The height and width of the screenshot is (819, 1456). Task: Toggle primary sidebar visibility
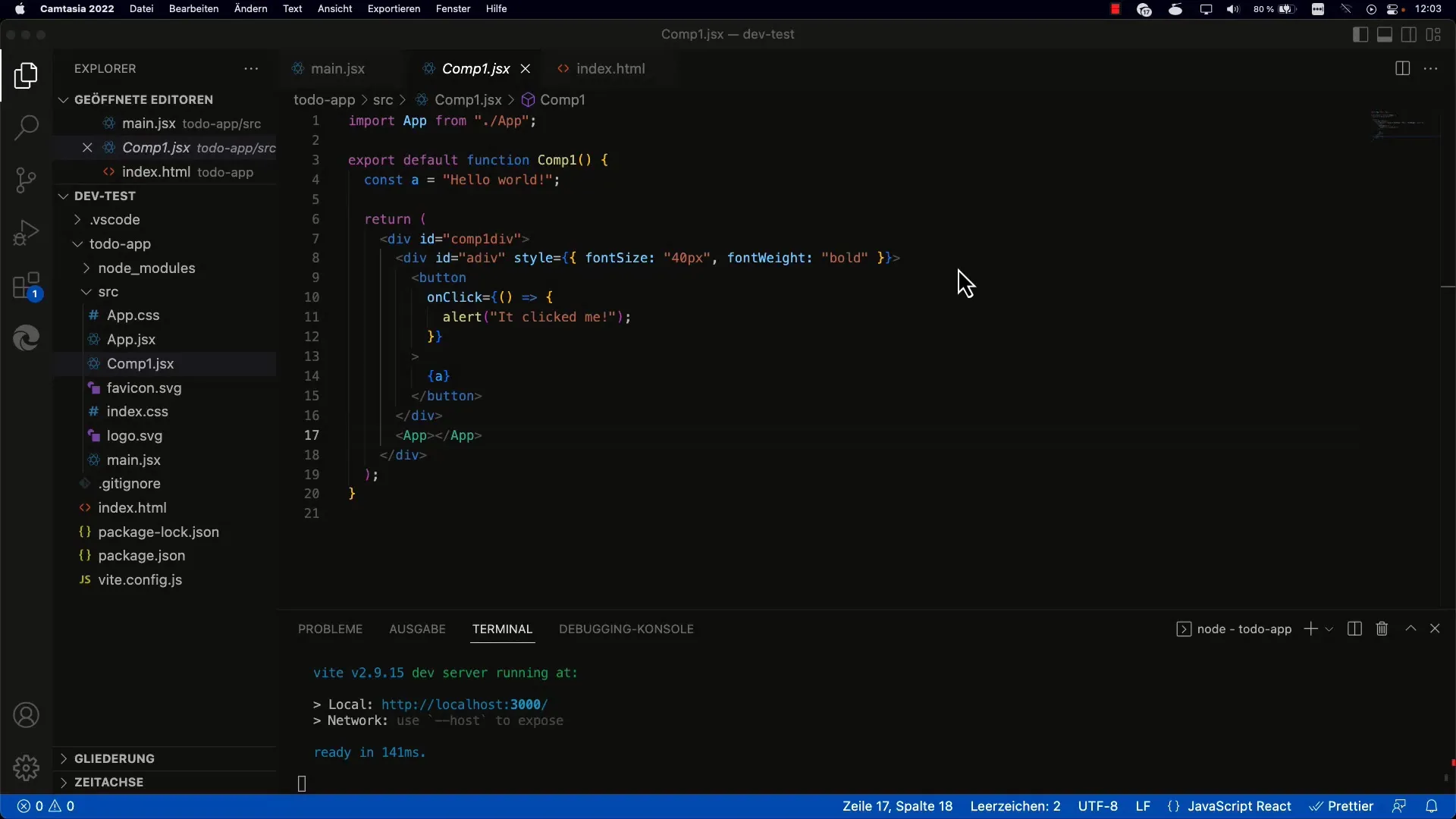point(1360,34)
